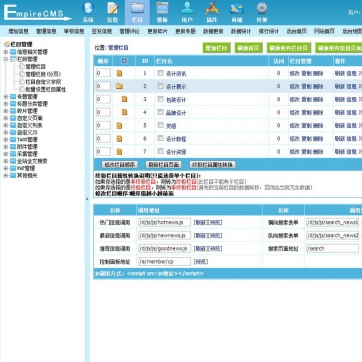
Task: Click the 修改栏目顺序 button
Action: 120,165
